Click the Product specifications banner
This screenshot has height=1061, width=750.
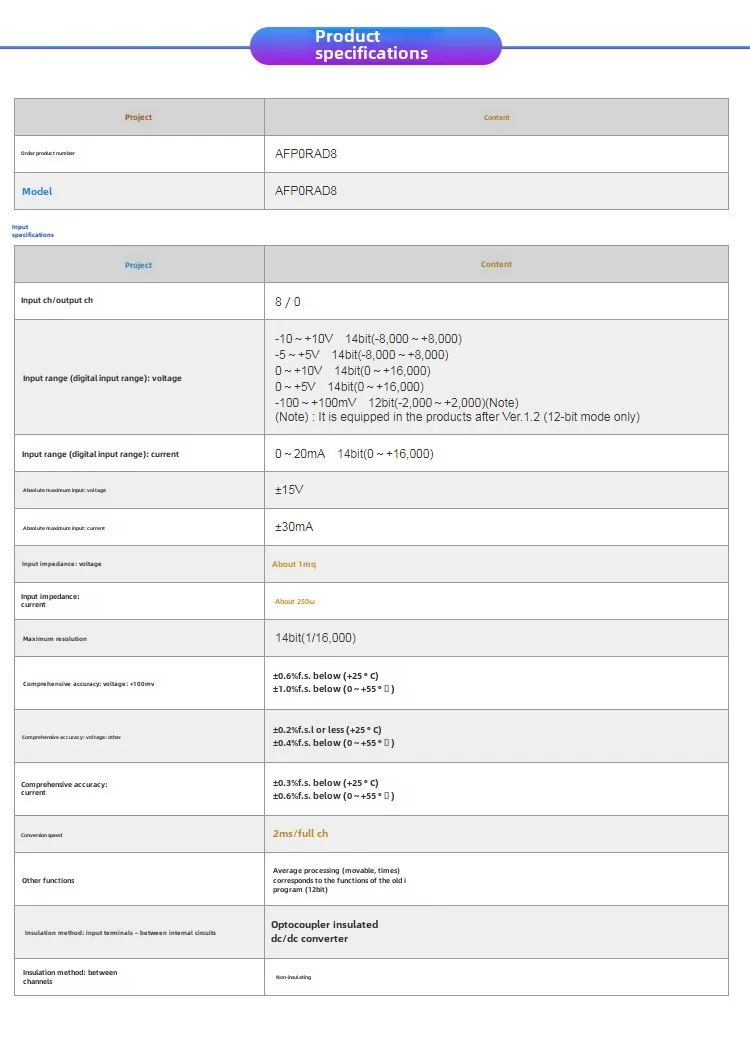[375, 45]
